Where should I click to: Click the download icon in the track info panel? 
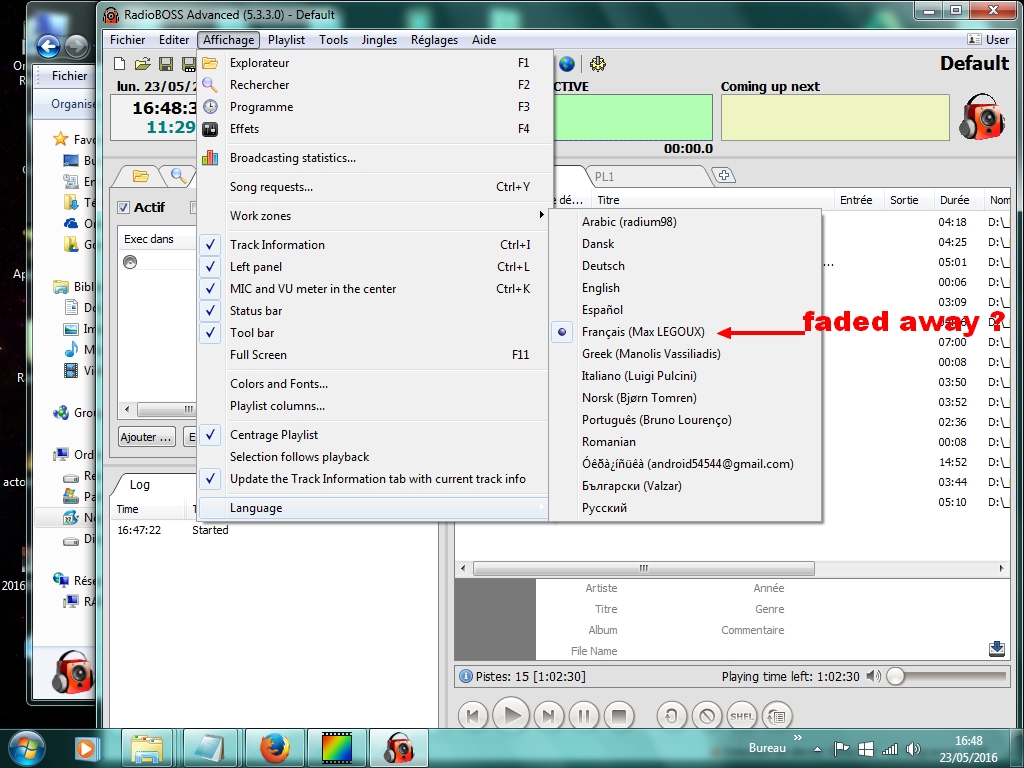(x=997, y=648)
